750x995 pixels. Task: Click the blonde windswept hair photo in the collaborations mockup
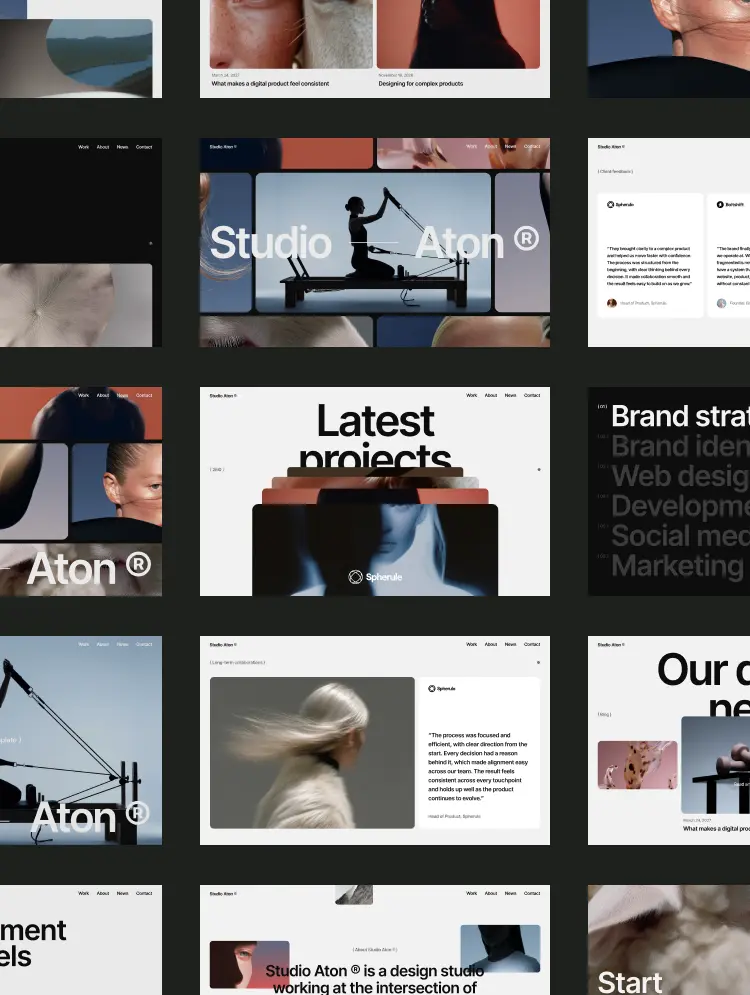click(x=312, y=753)
